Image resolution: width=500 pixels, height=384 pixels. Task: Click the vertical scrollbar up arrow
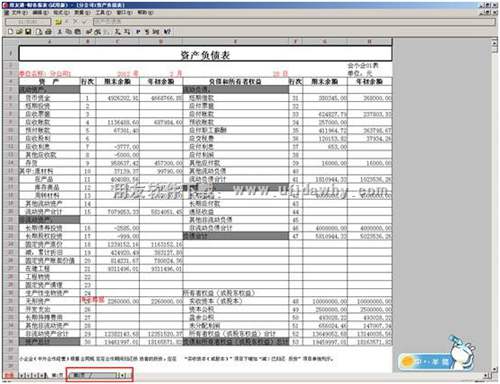pyautogui.click(x=494, y=43)
